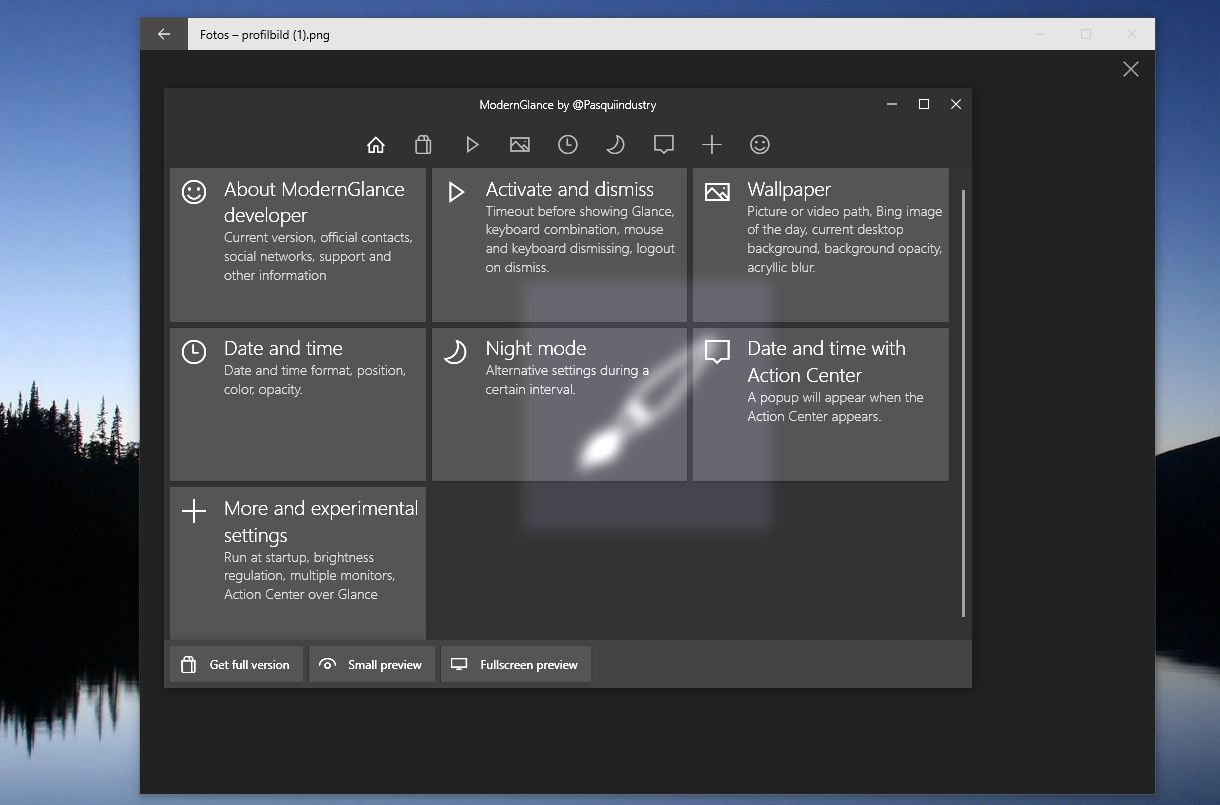
Task: Click the 'Fotos – profilbild (1).png' title text
Action: 265,34
